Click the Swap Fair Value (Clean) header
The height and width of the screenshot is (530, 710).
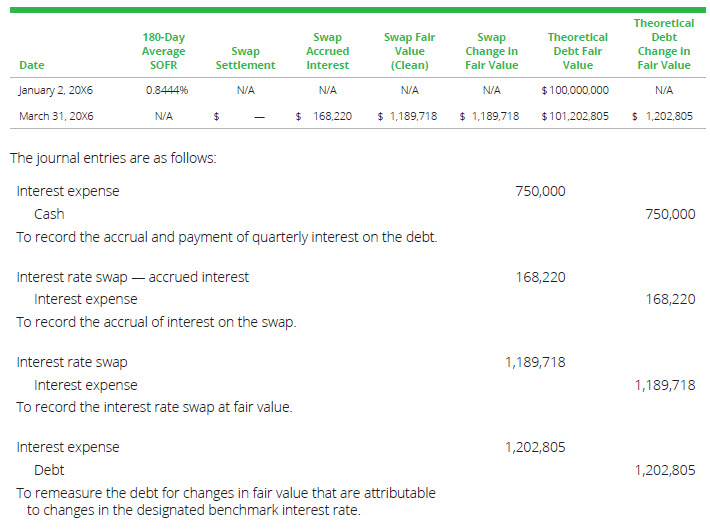click(409, 51)
